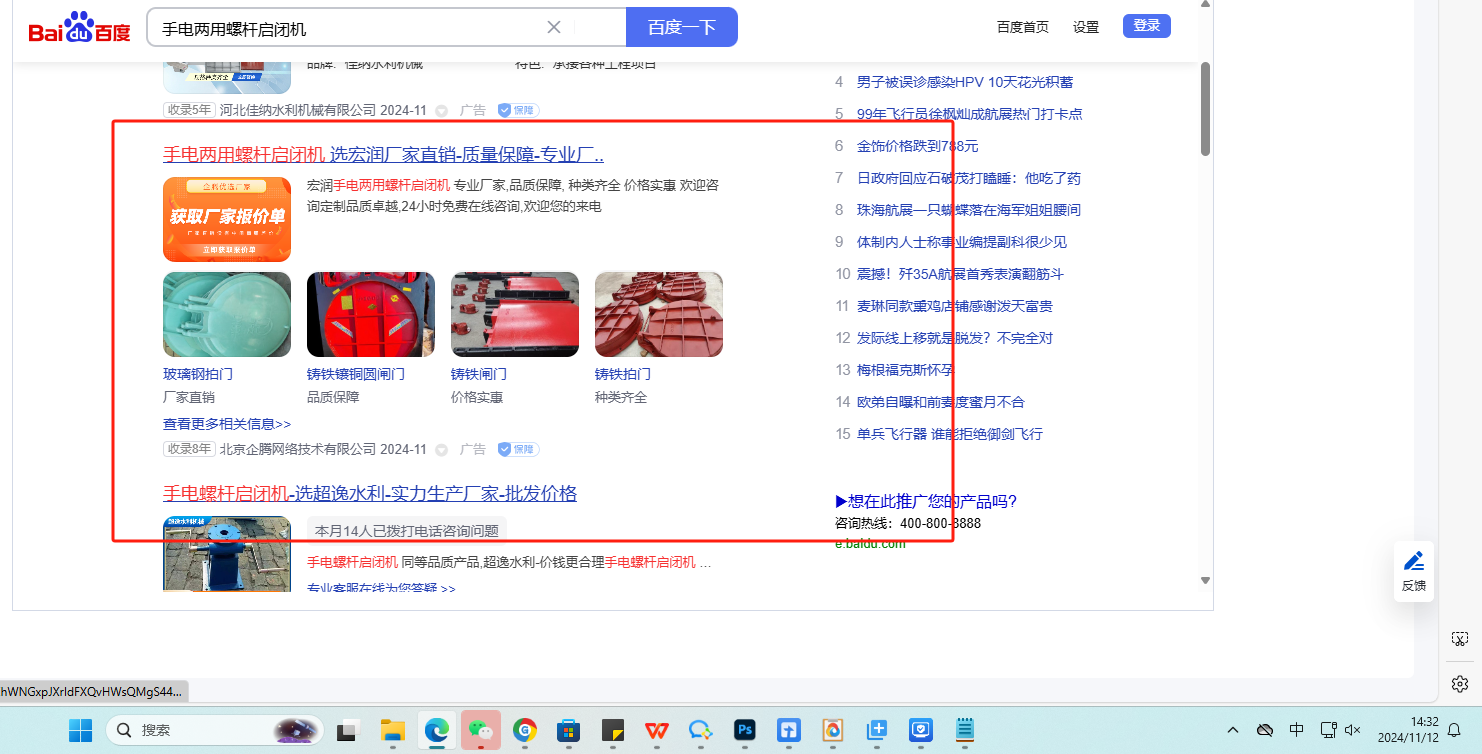The height and width of the screenshot is (754, 1482).
Task: Click the screenshot scissors icon in sidebar
Action: coord(1460,638)
